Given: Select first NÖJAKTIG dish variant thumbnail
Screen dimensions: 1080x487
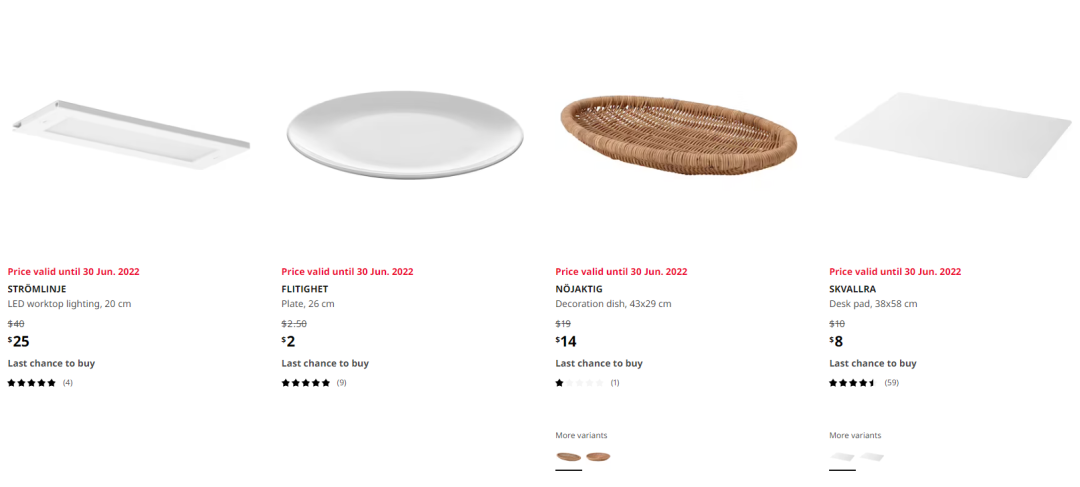Looking at the screenshot, I should tap(568, 457).
